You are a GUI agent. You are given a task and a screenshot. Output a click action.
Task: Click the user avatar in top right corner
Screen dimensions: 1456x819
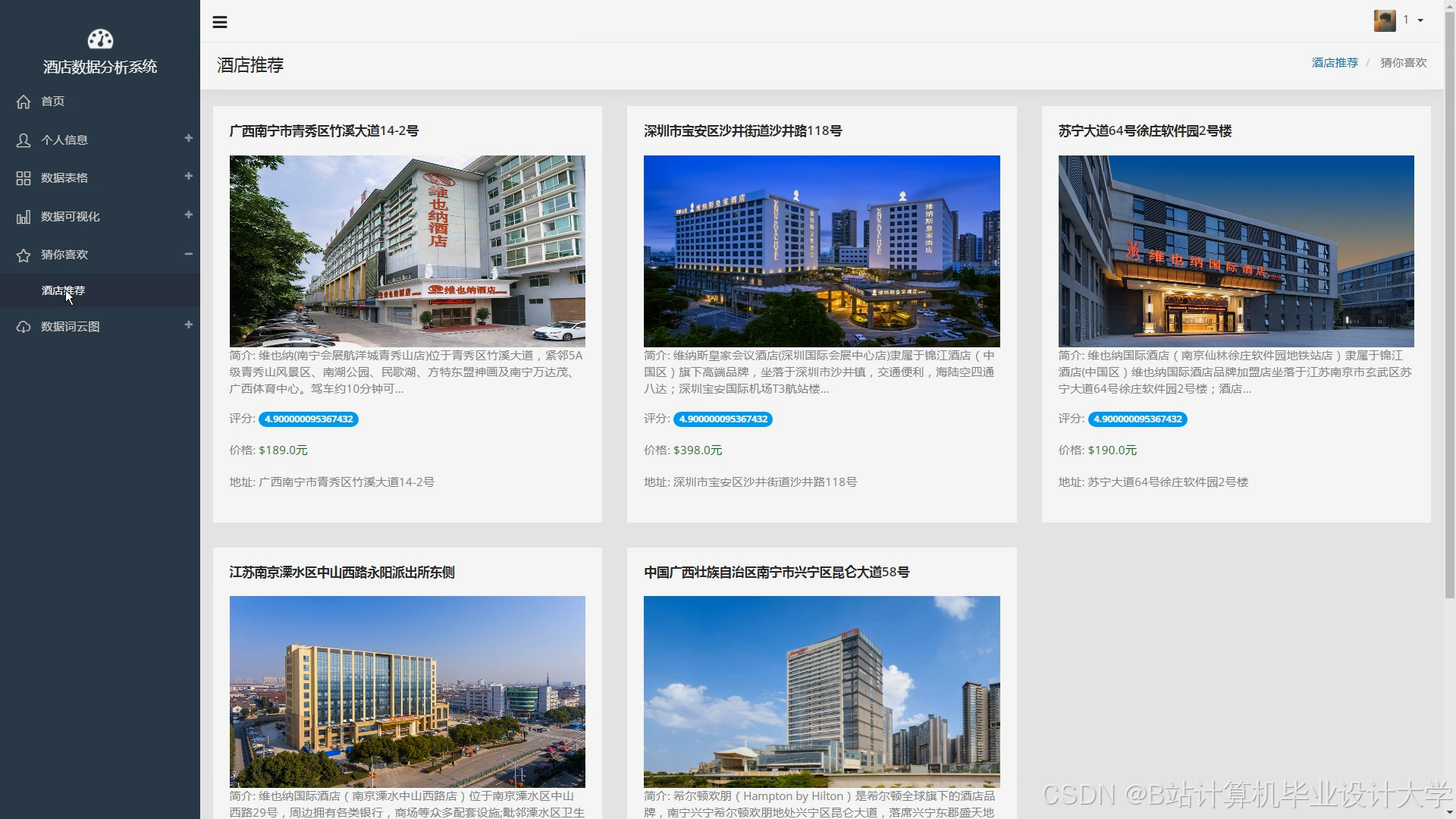[1385, 20]
